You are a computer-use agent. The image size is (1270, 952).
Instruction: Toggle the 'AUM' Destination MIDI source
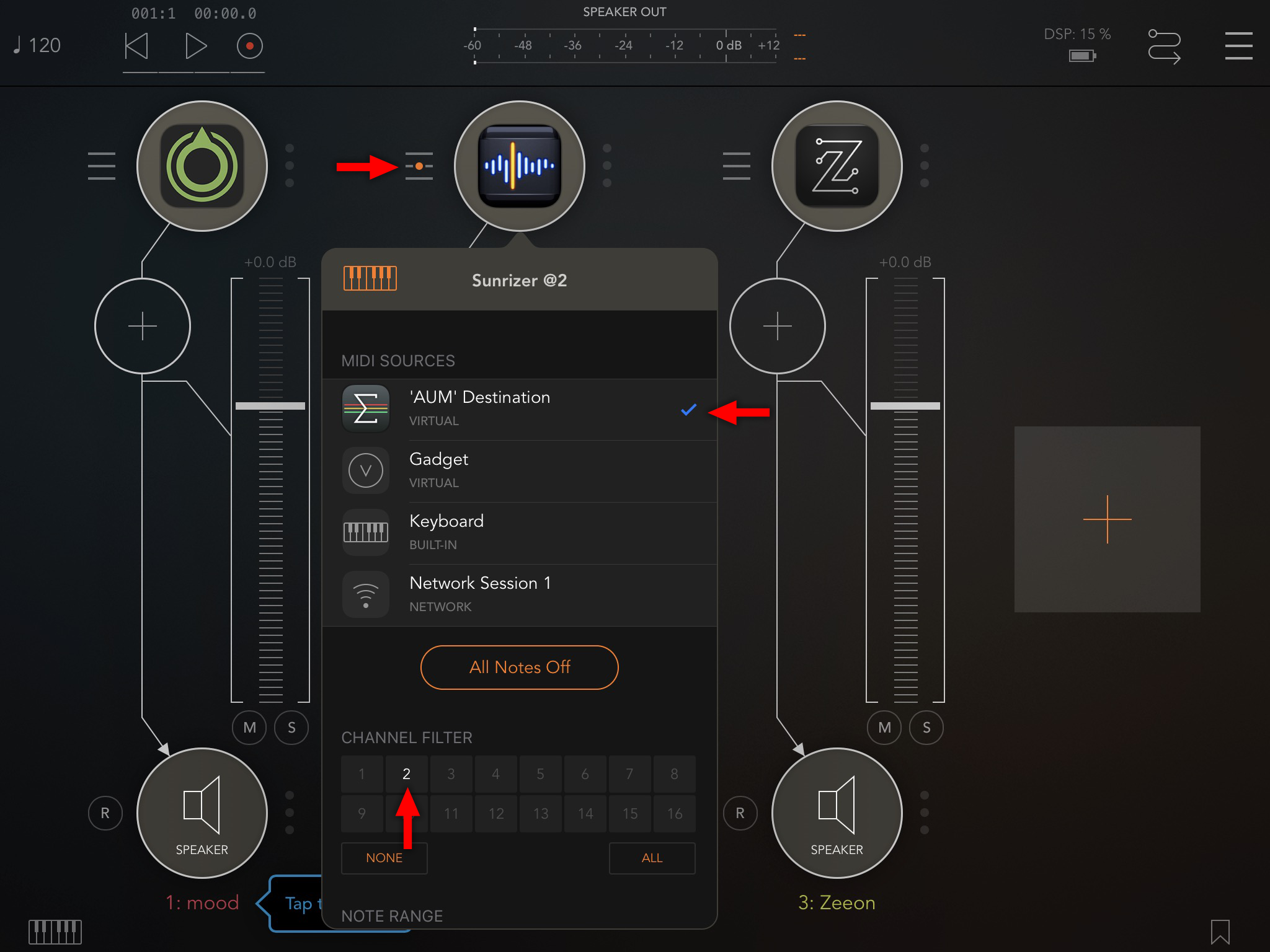point(520,409)
